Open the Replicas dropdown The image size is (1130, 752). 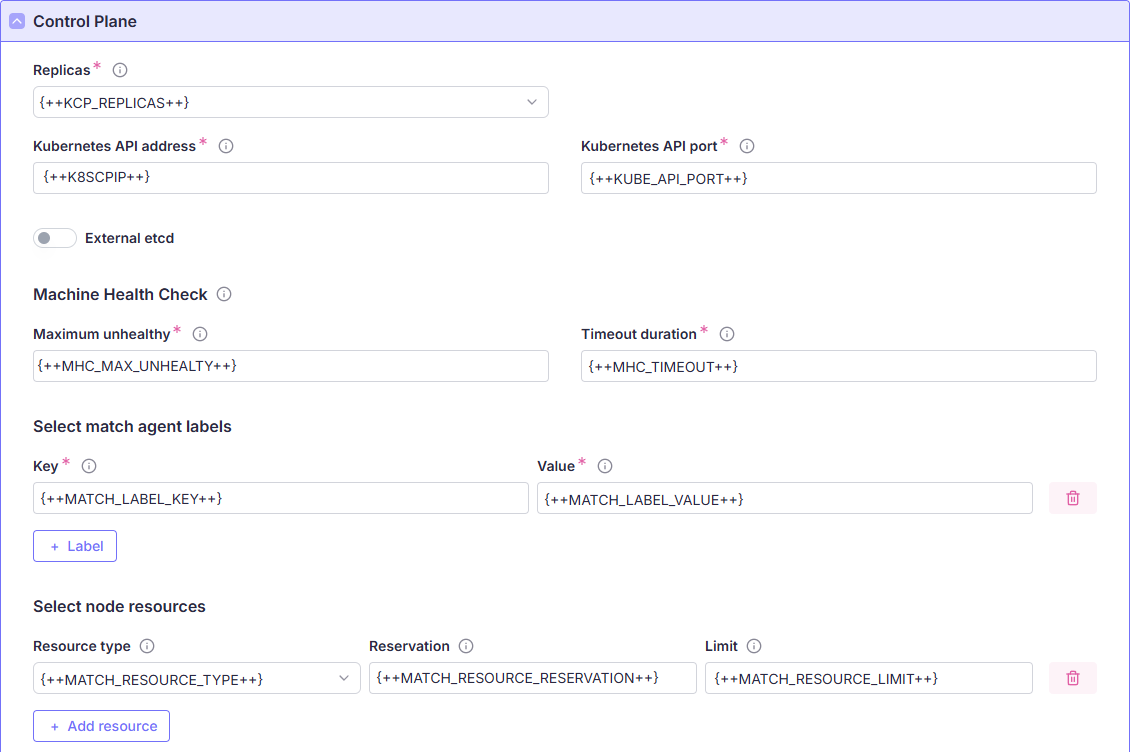tap(290, 102)
